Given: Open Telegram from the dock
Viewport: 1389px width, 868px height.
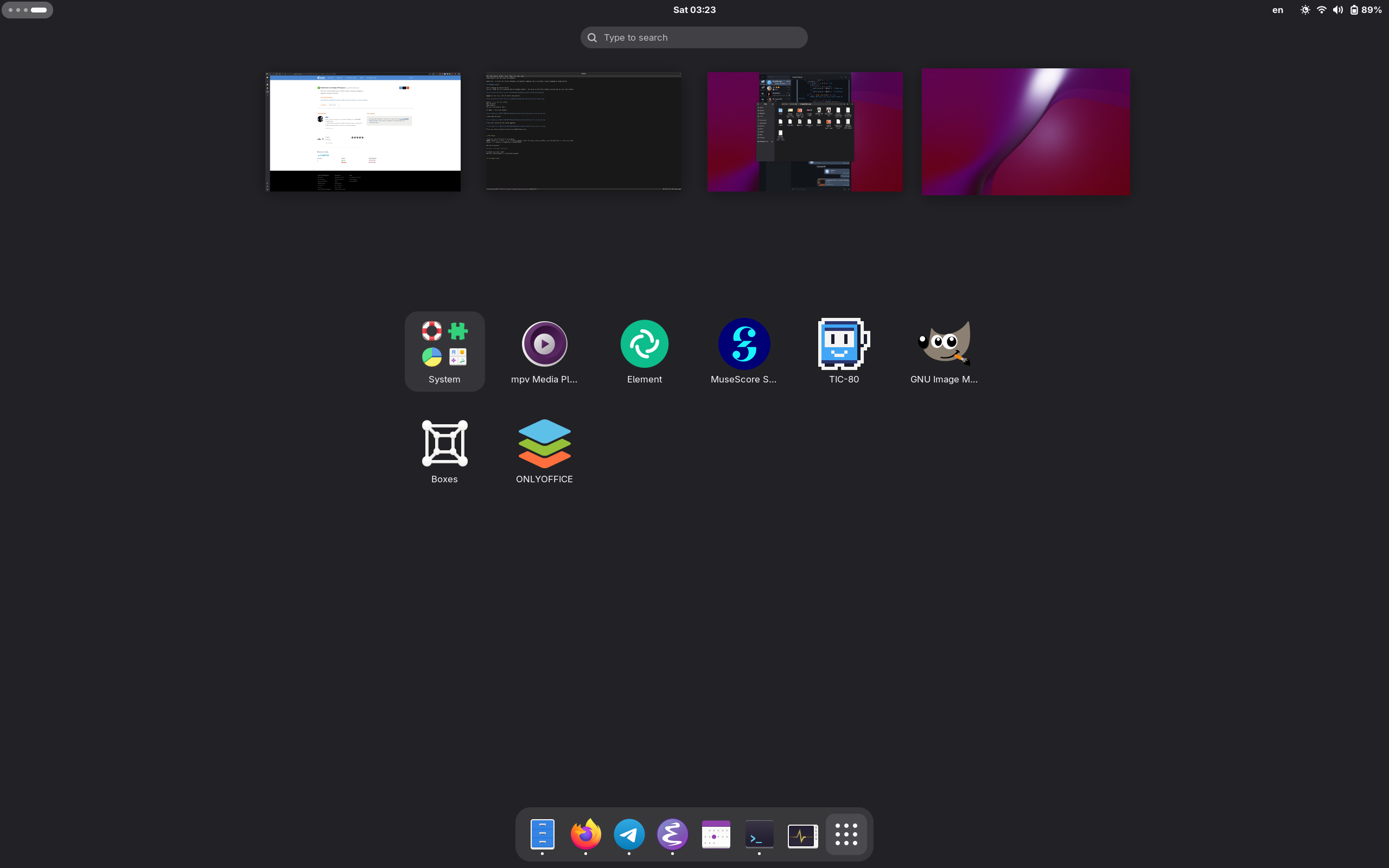Looking at the screenshot, I should (629, 834).
